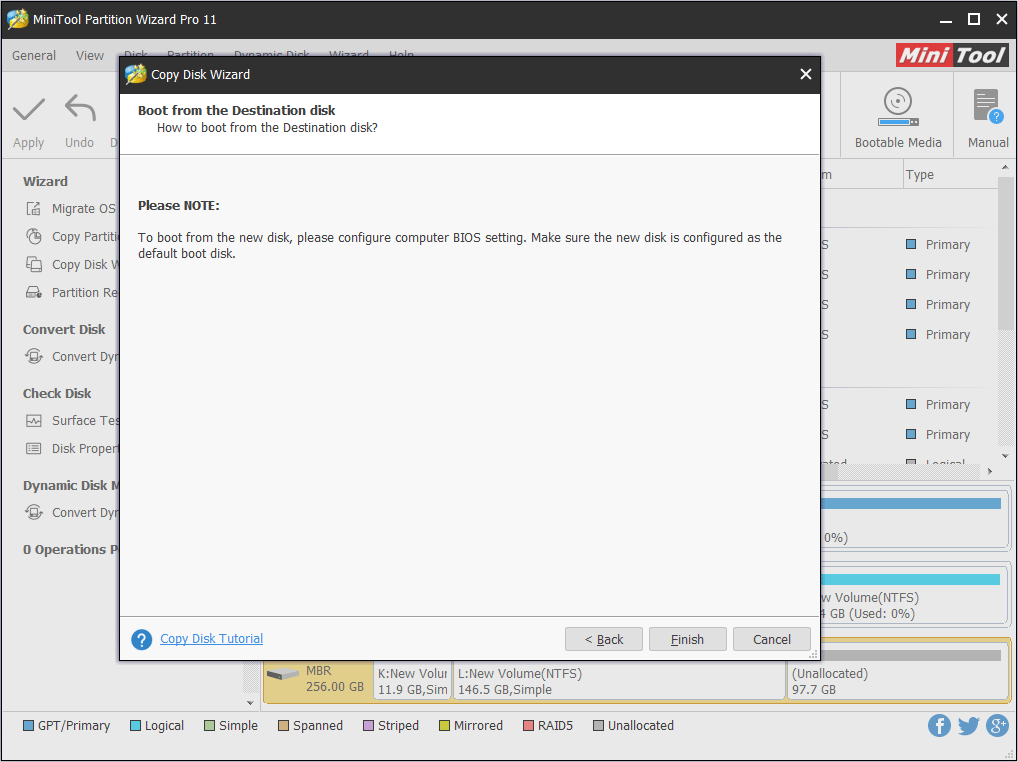Open the Facebook share icon
This screenshot has height=762, width=1018.
(939, 726)
